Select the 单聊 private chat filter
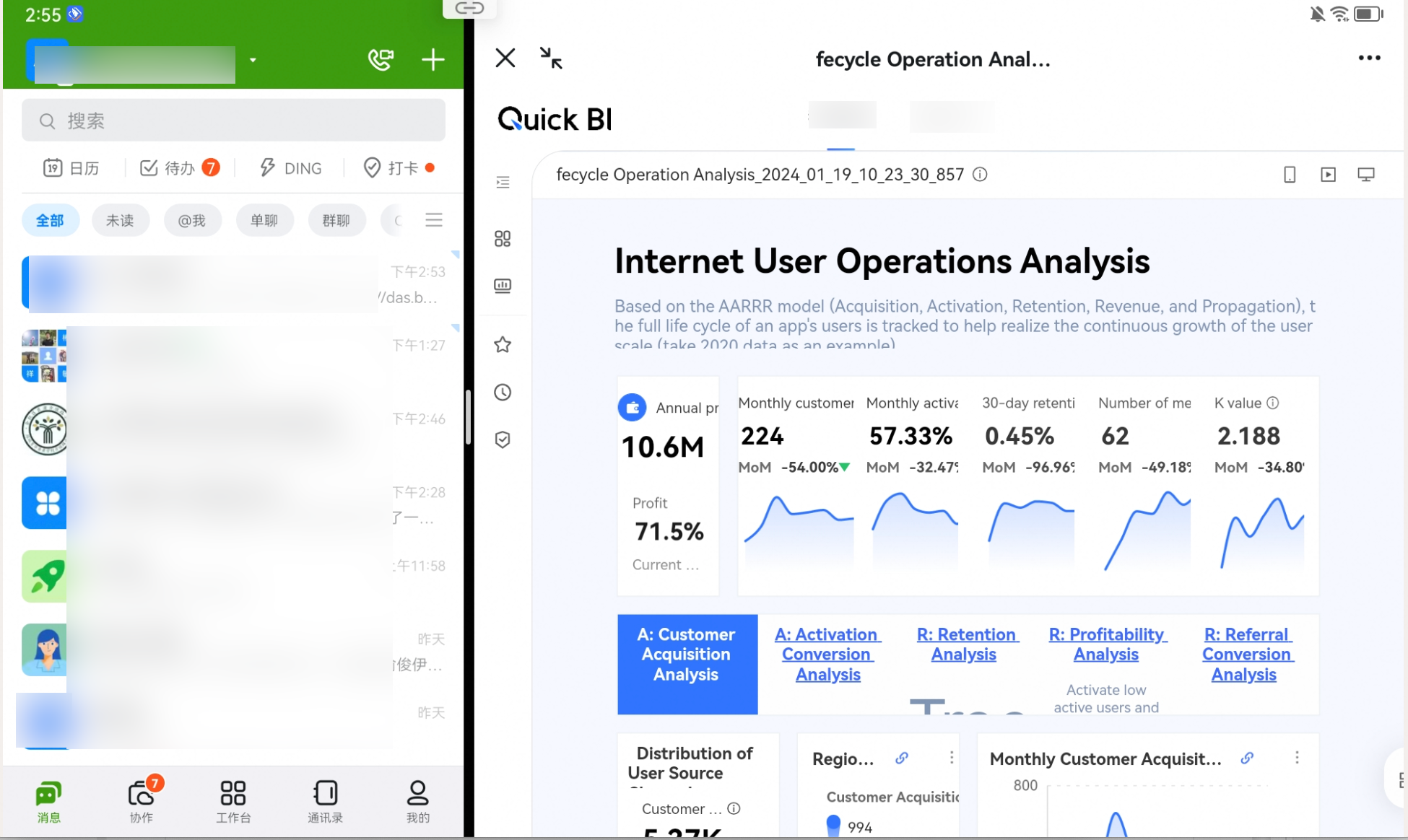 click(264, 220)
